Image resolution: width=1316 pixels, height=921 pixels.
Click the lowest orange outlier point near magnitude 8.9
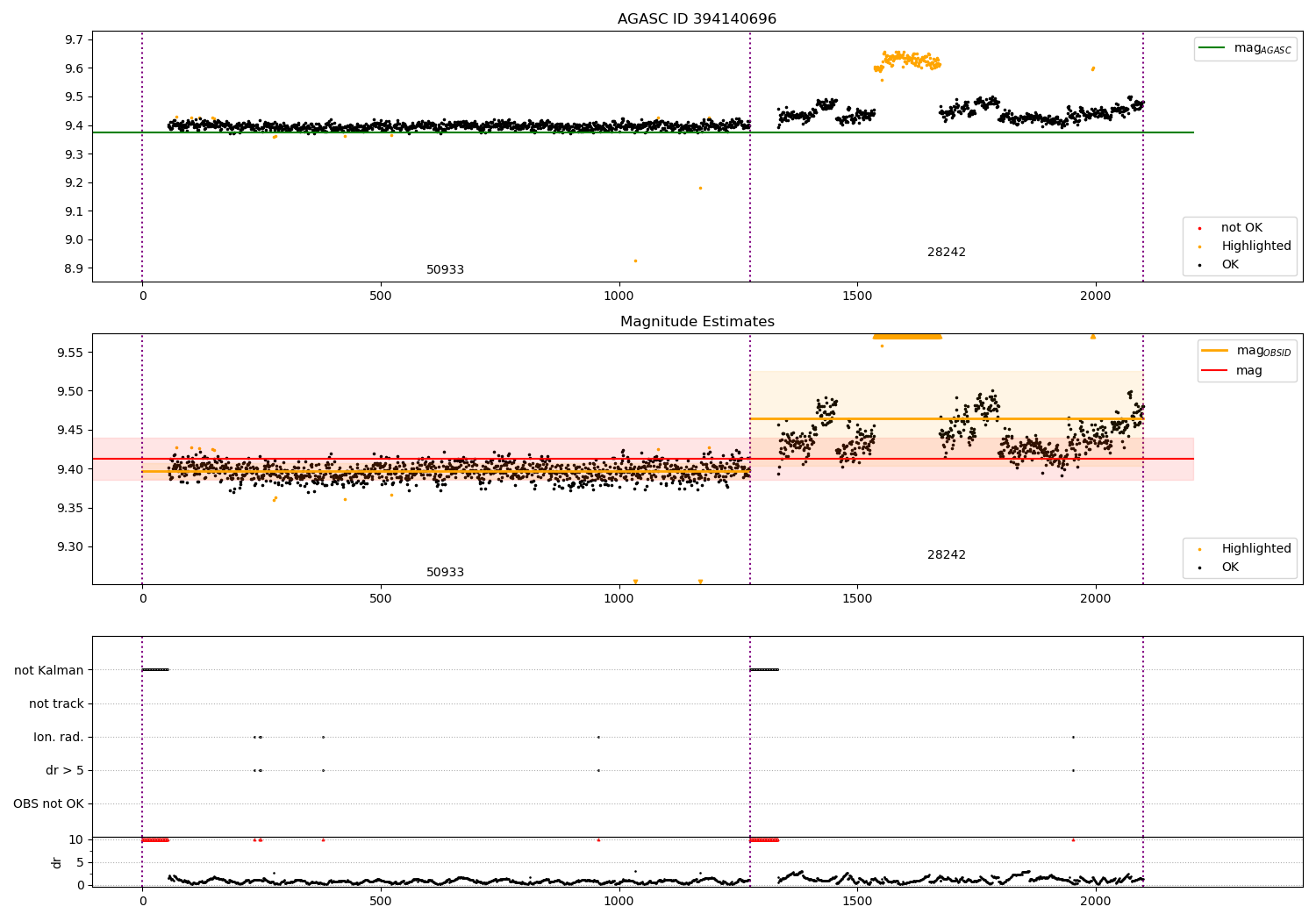635,261
